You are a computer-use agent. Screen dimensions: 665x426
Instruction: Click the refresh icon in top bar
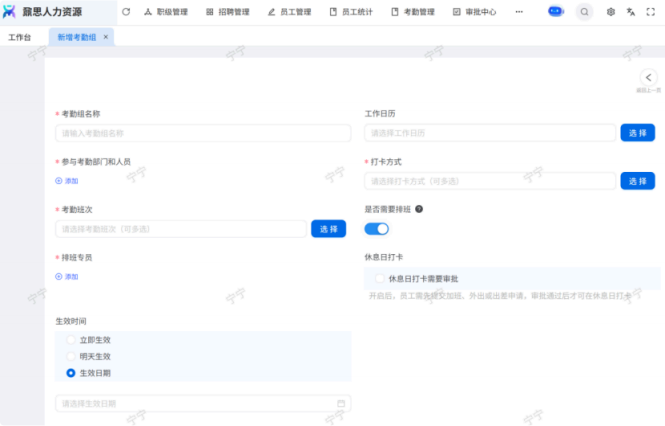[x=126, y=12]
